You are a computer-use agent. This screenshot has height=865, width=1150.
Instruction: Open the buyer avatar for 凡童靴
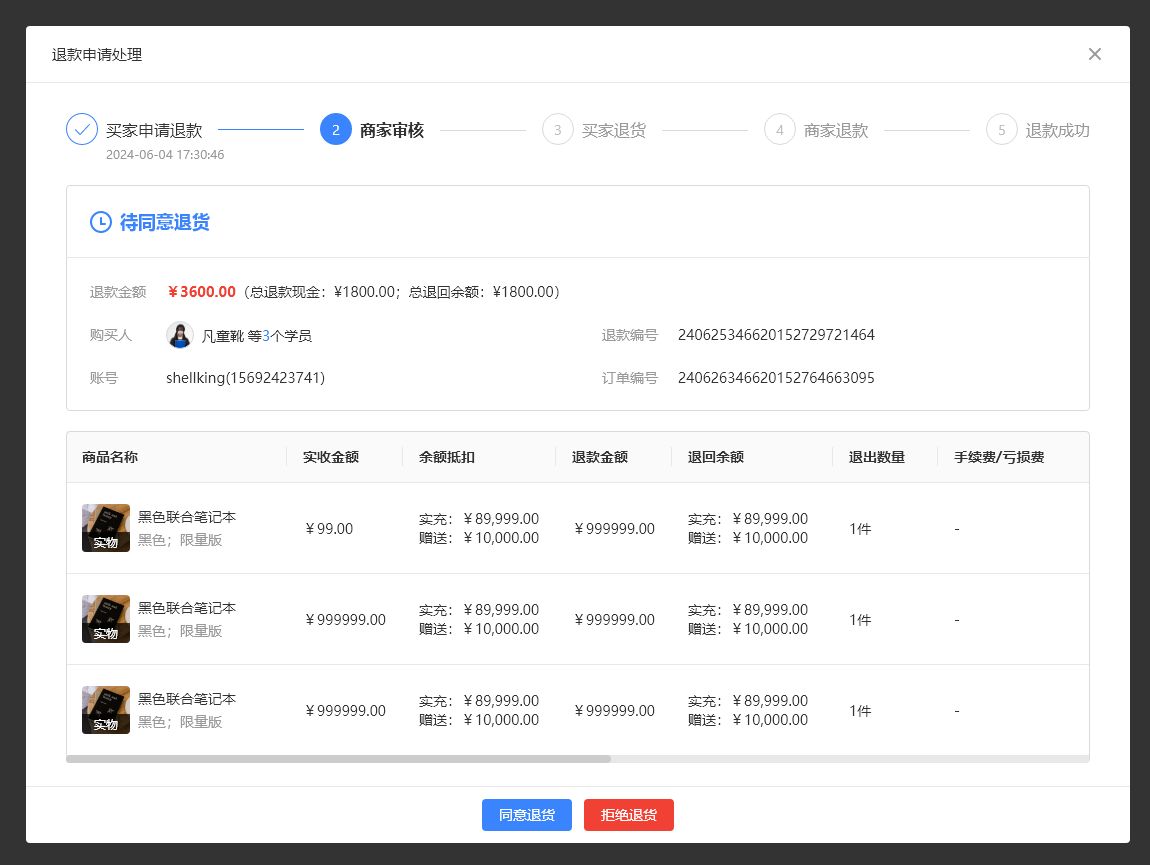click(x=180, y=335)
